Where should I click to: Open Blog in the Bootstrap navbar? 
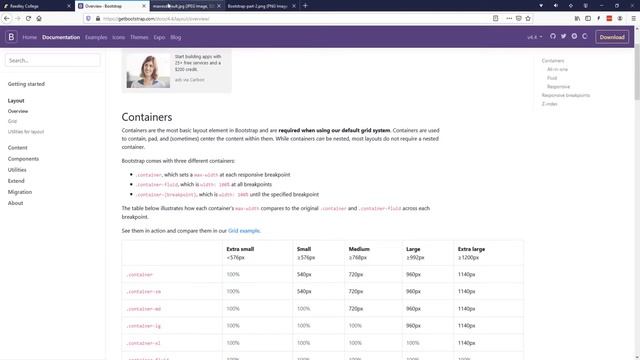point(176,37)
